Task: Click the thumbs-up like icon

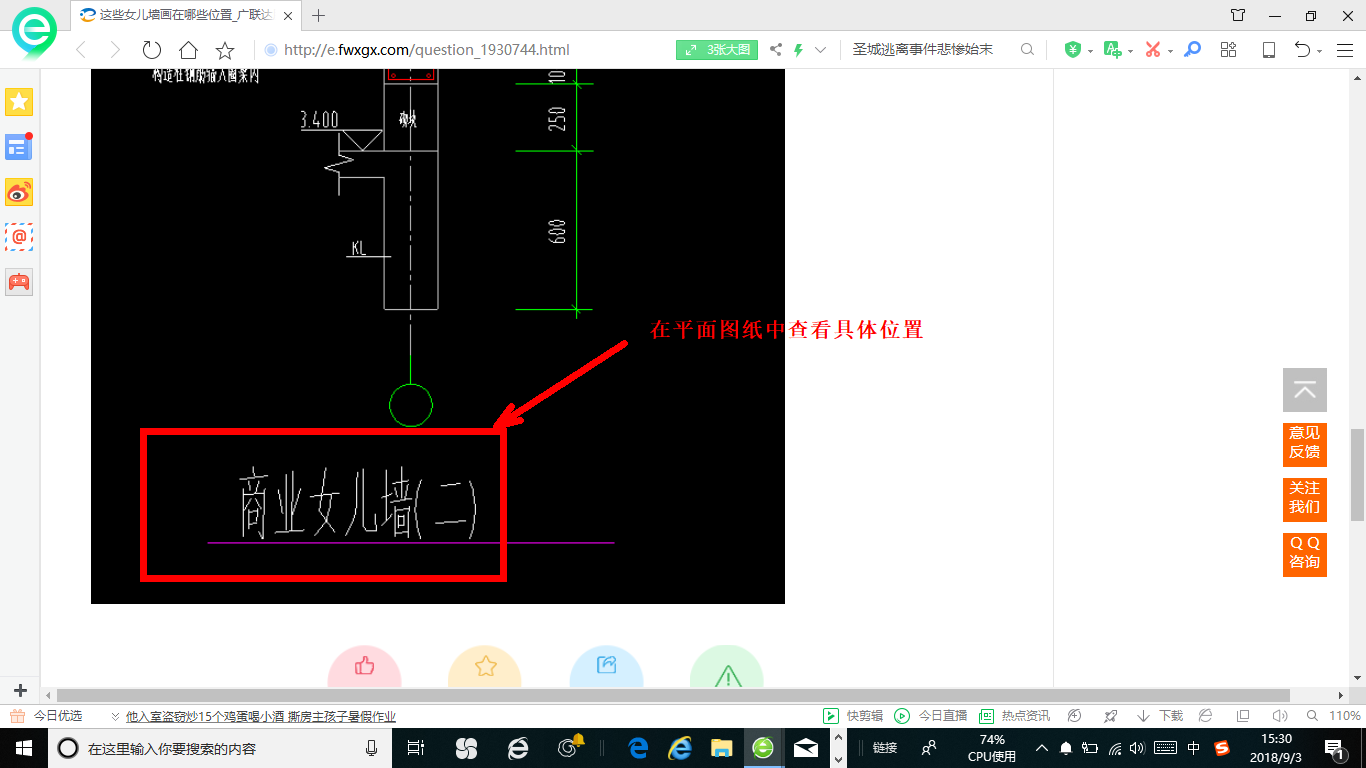Action: (x=364, y=667)
